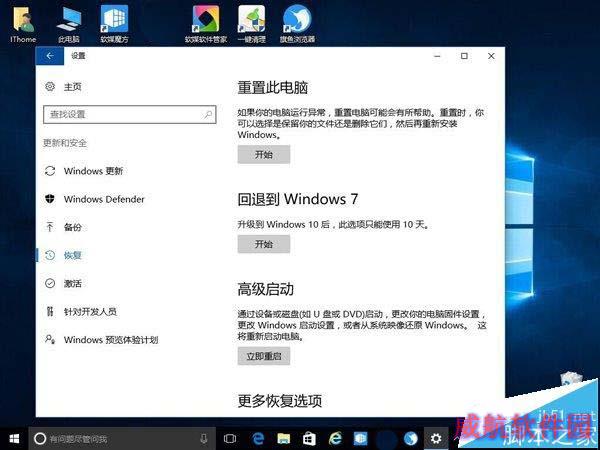Select the 备份 upload arrow icon
Image resolution: width=600 pixels, height=450 pixels.
tap(50, 227)
